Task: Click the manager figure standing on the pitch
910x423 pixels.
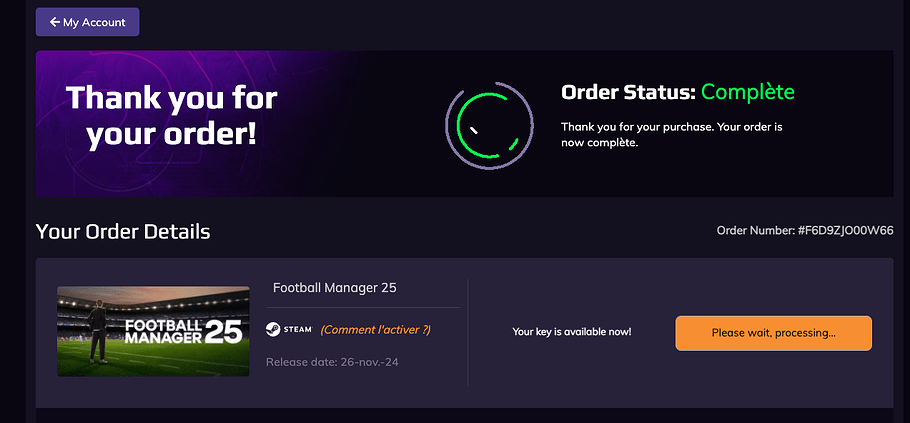Action: coord(98,332)
